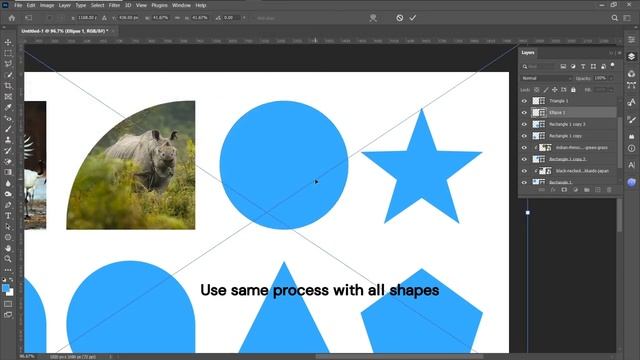This screenshot has width=640, height=360.
Task: Open the workspace switcher icon at top right
Action: [627, 18]
